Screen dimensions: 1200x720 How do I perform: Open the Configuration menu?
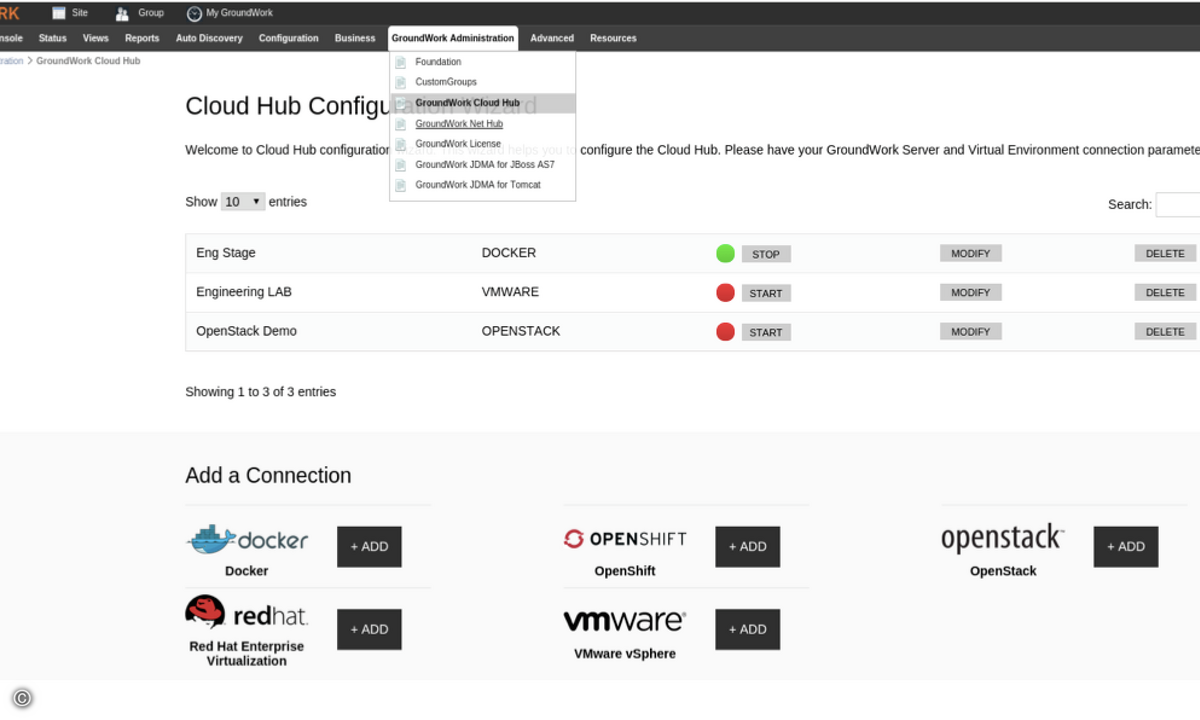(289, 38)
